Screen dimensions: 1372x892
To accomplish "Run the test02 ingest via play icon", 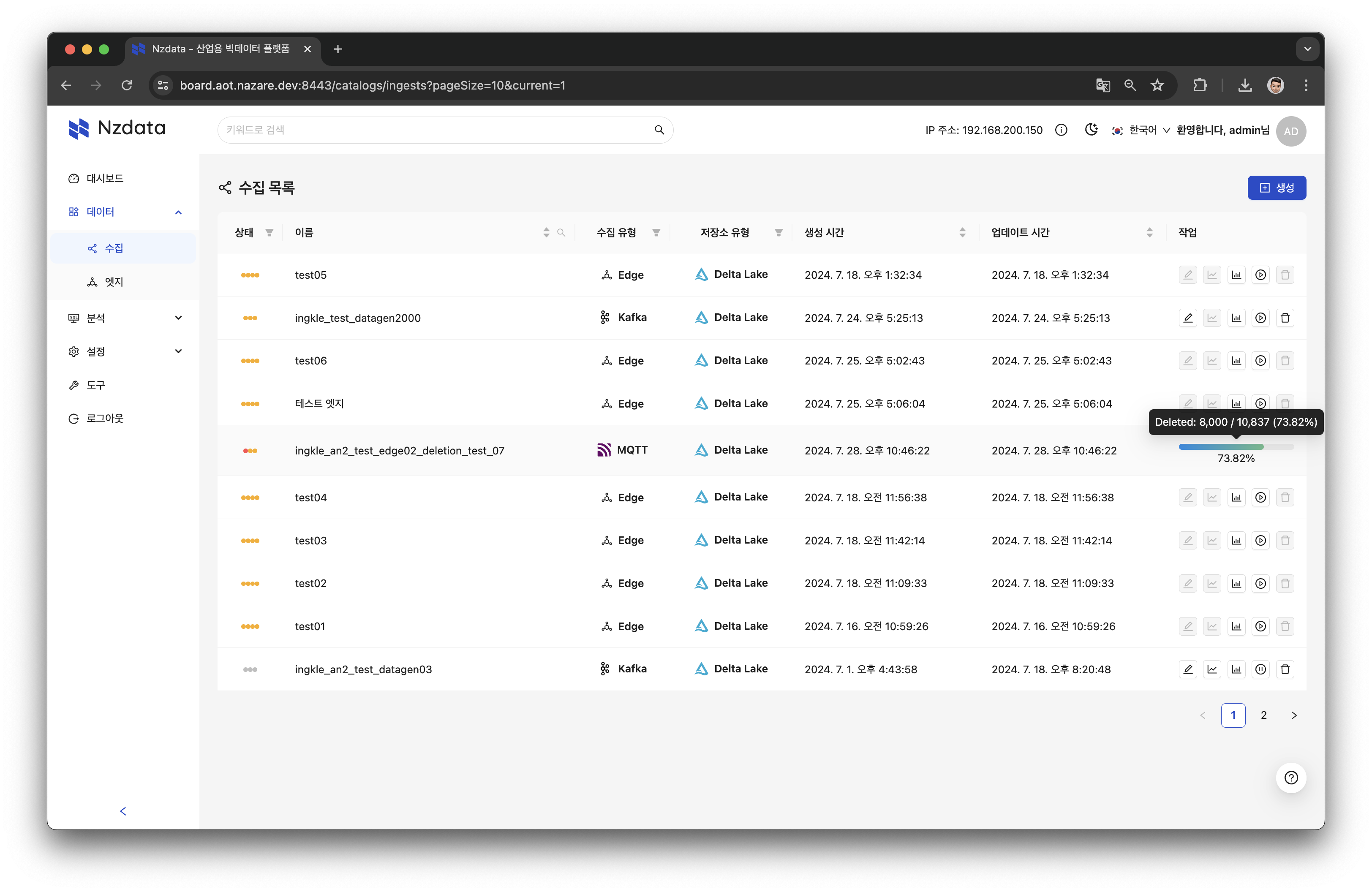I will (x=1261, y=583).
